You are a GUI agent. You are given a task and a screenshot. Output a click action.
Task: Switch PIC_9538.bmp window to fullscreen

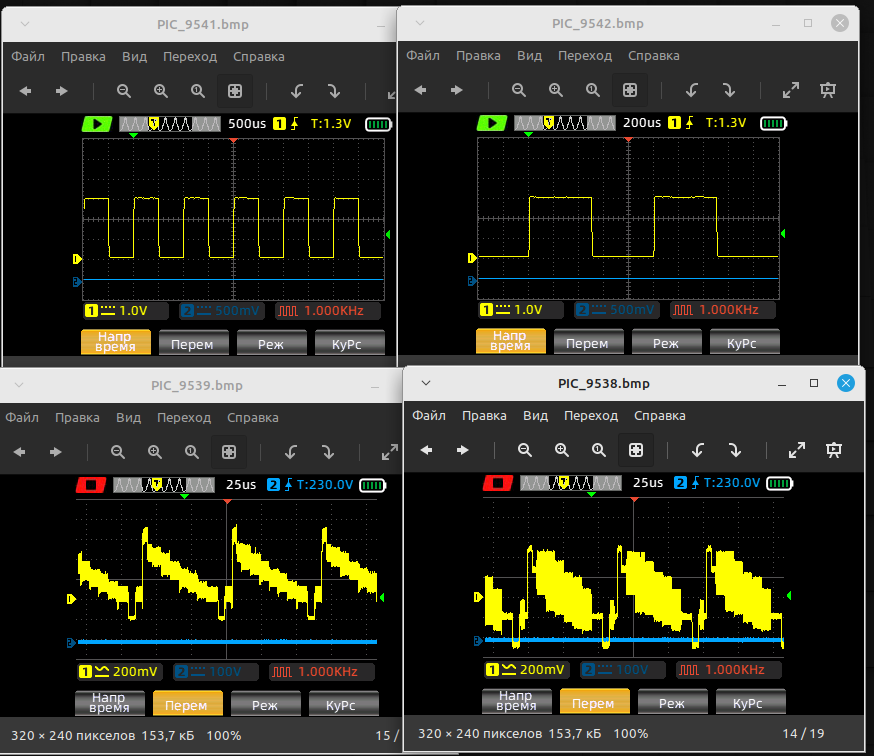pos(797,450)
